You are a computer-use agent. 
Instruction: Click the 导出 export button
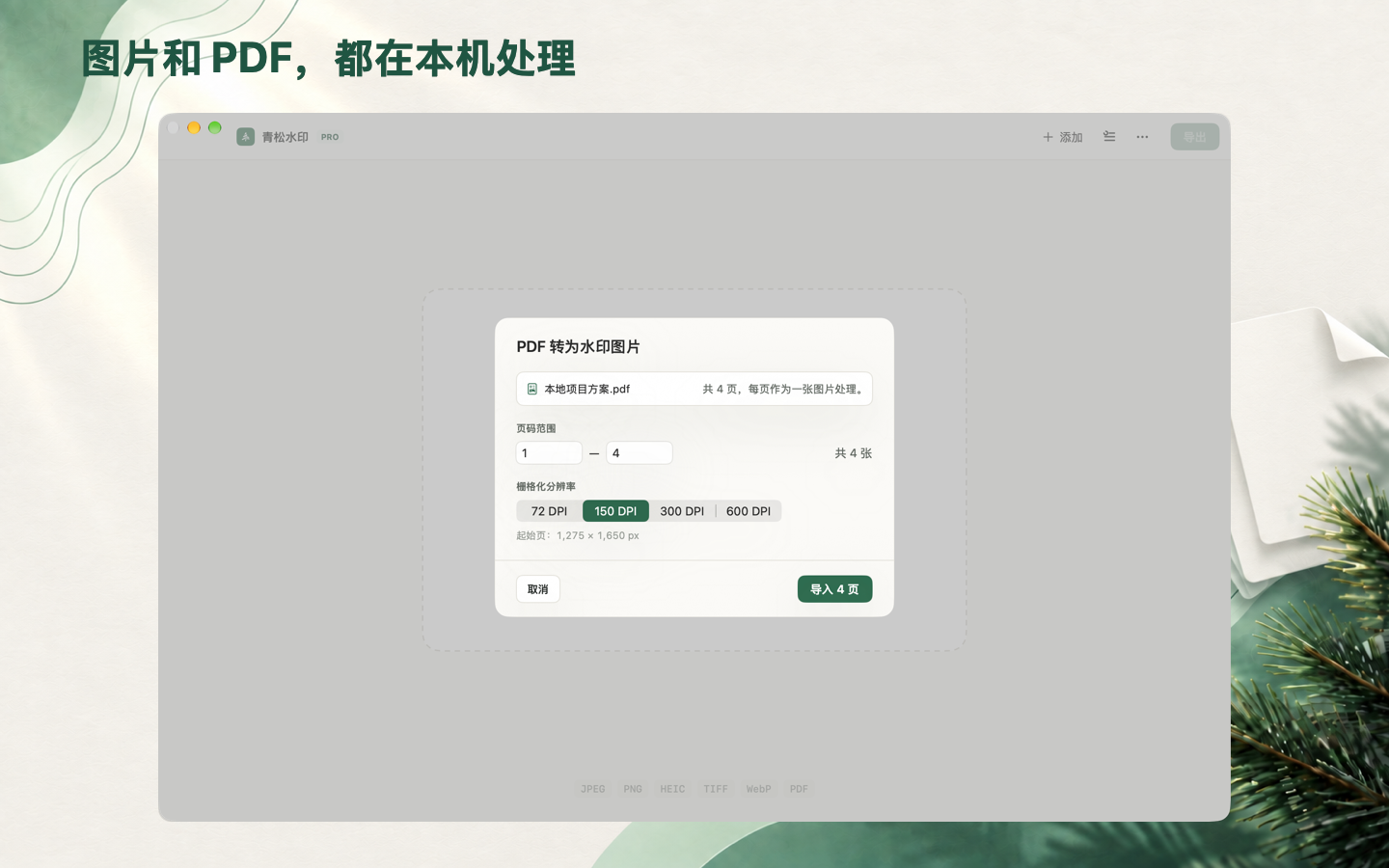[1194, 137]
